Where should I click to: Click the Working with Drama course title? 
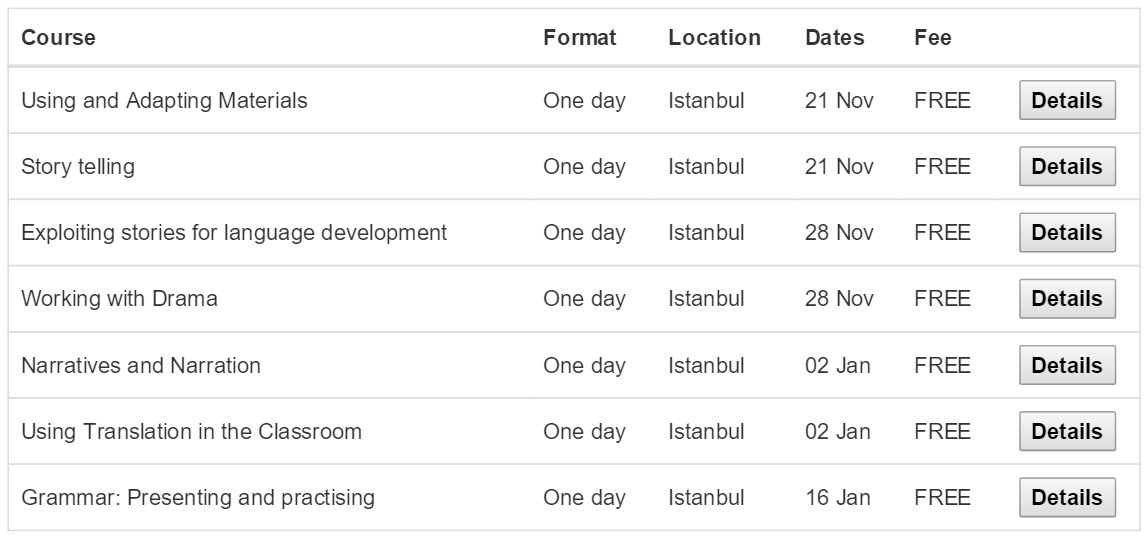[119, 299]
